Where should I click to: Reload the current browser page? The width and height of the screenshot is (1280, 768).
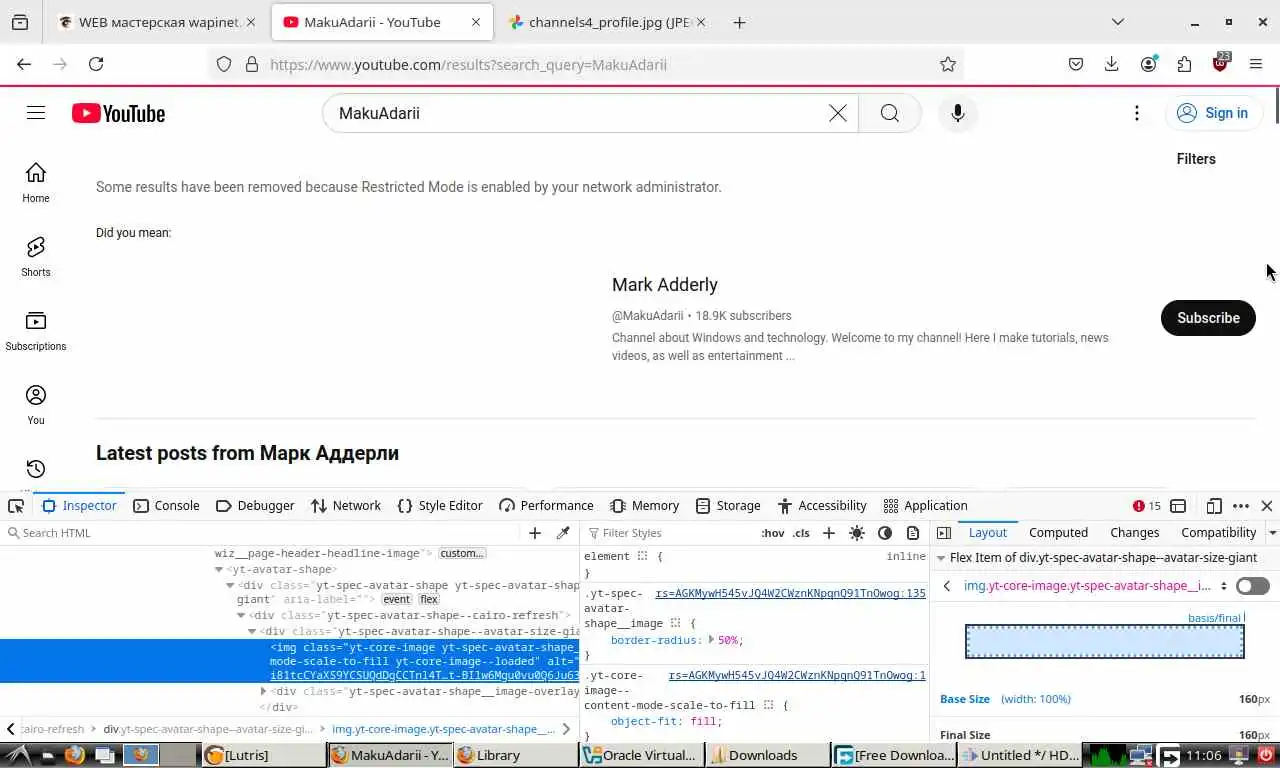[96, 64]
